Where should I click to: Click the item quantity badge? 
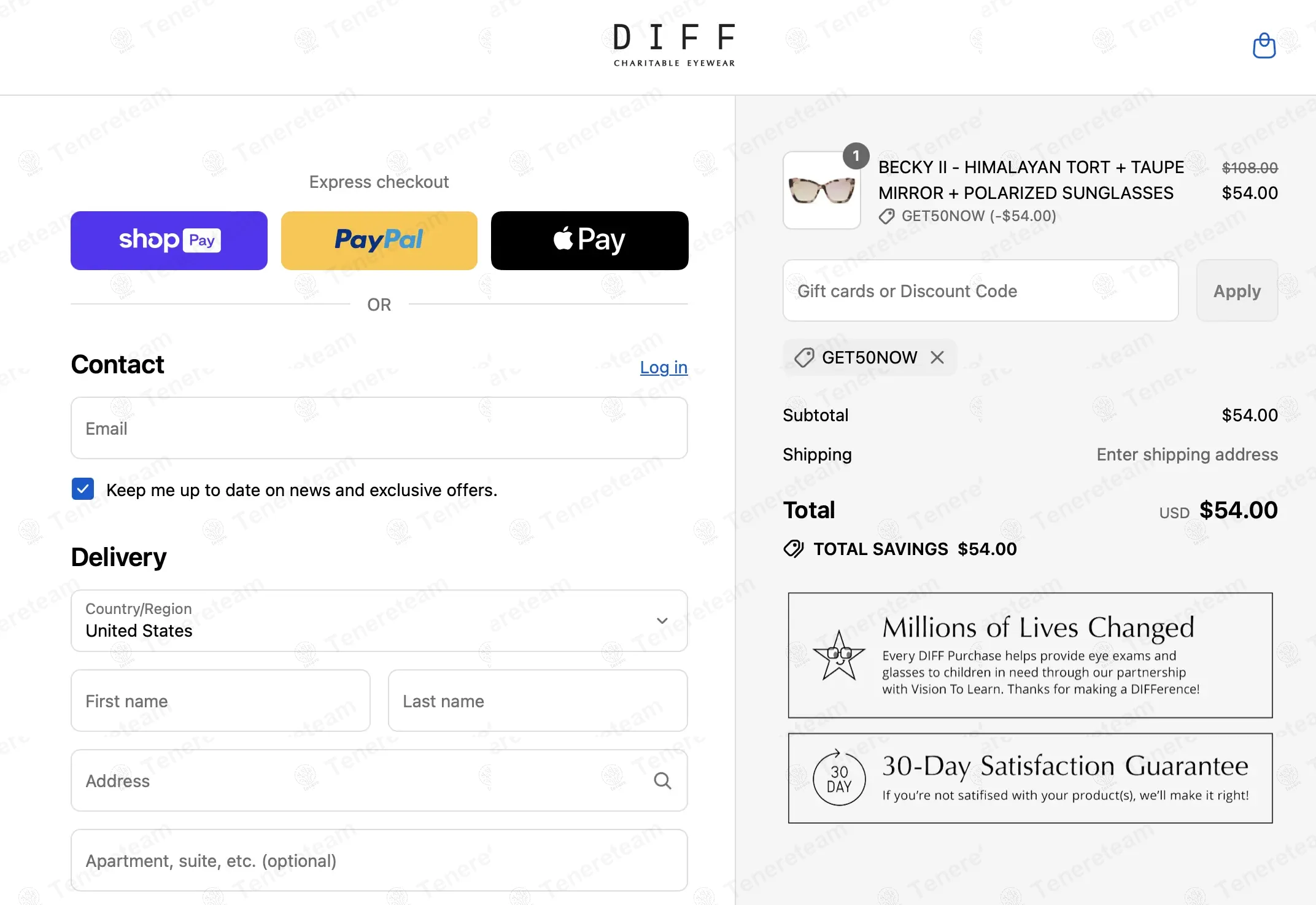(856, 156)
